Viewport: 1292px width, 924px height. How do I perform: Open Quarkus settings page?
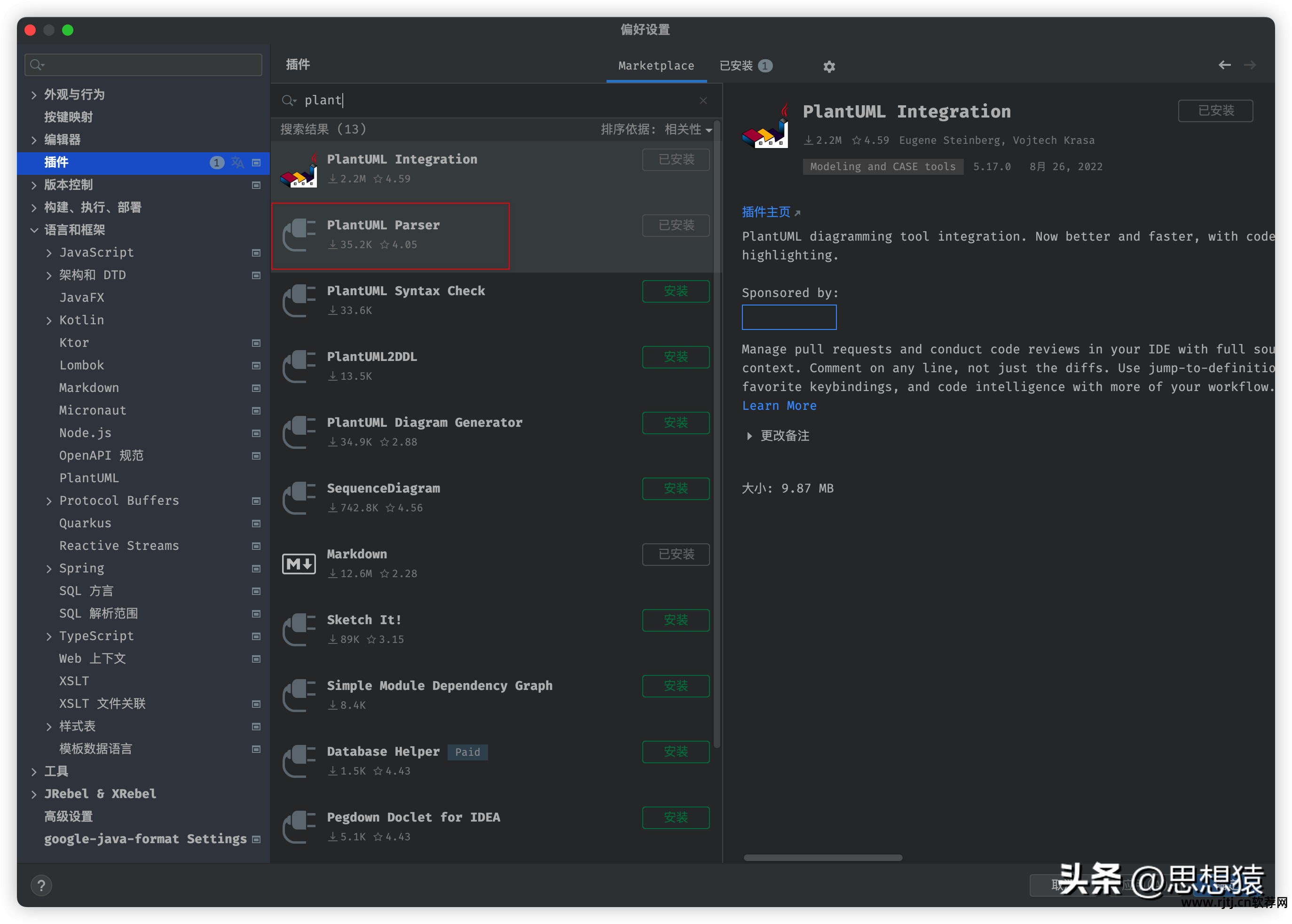[x=86, y=523]
